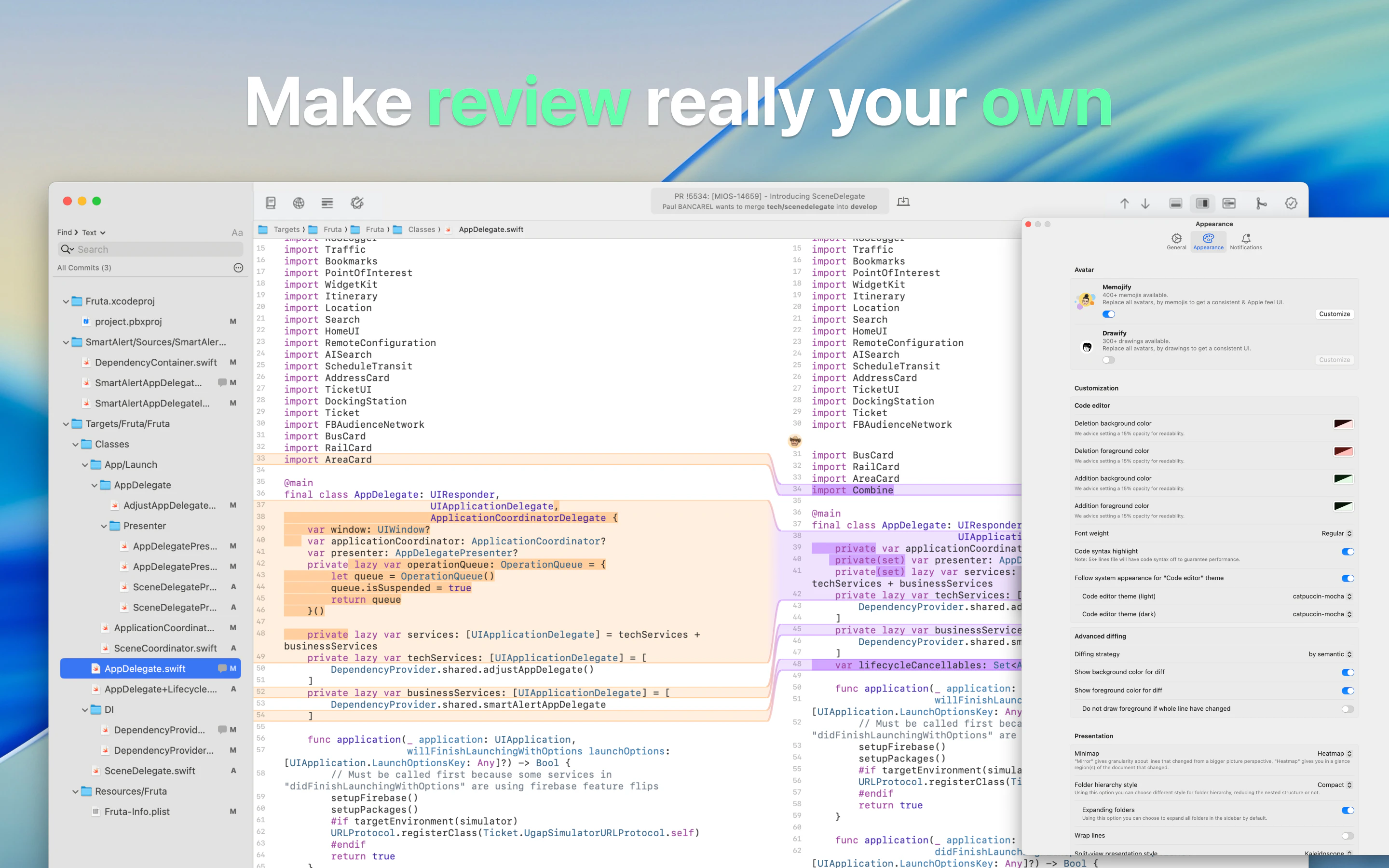
Task: Collapse the Presenter folder
Action: (104, 526)
